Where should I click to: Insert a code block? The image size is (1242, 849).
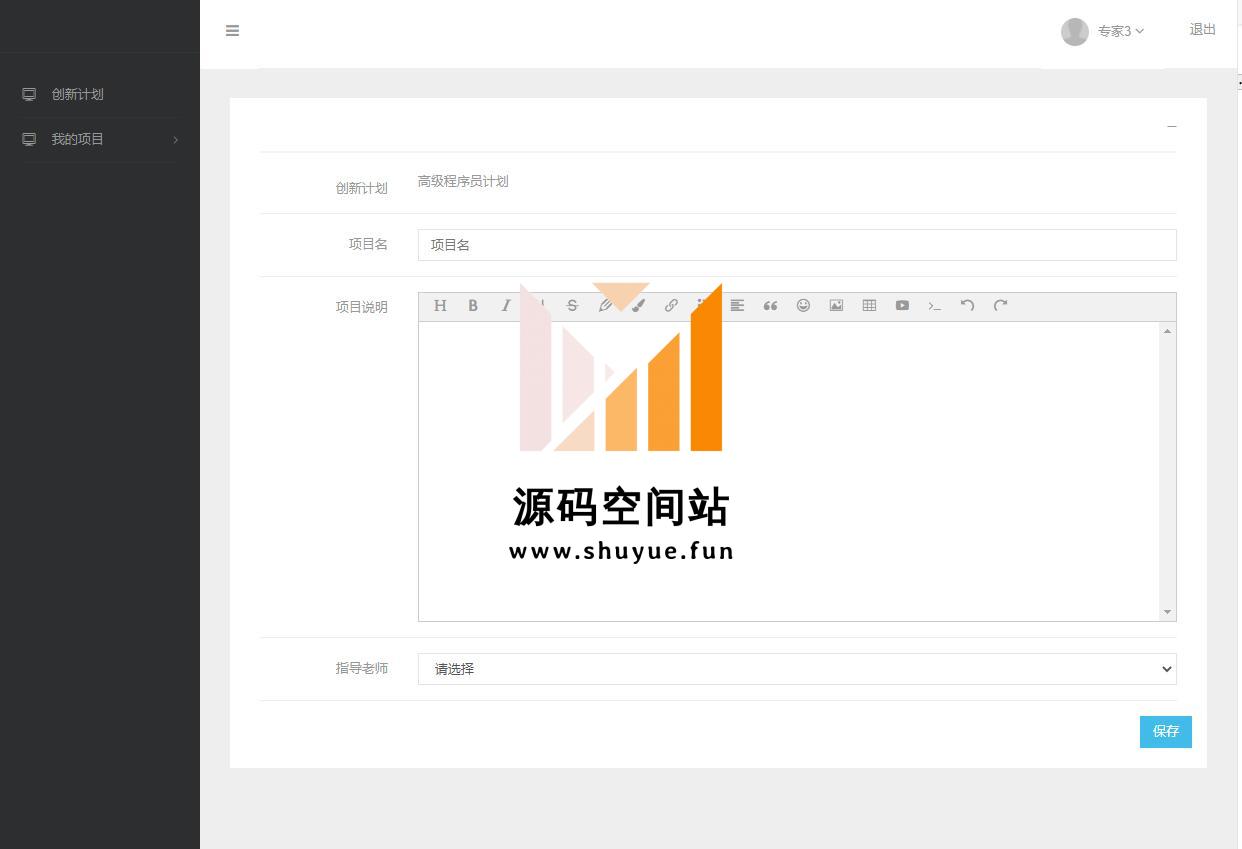point(935,306)
